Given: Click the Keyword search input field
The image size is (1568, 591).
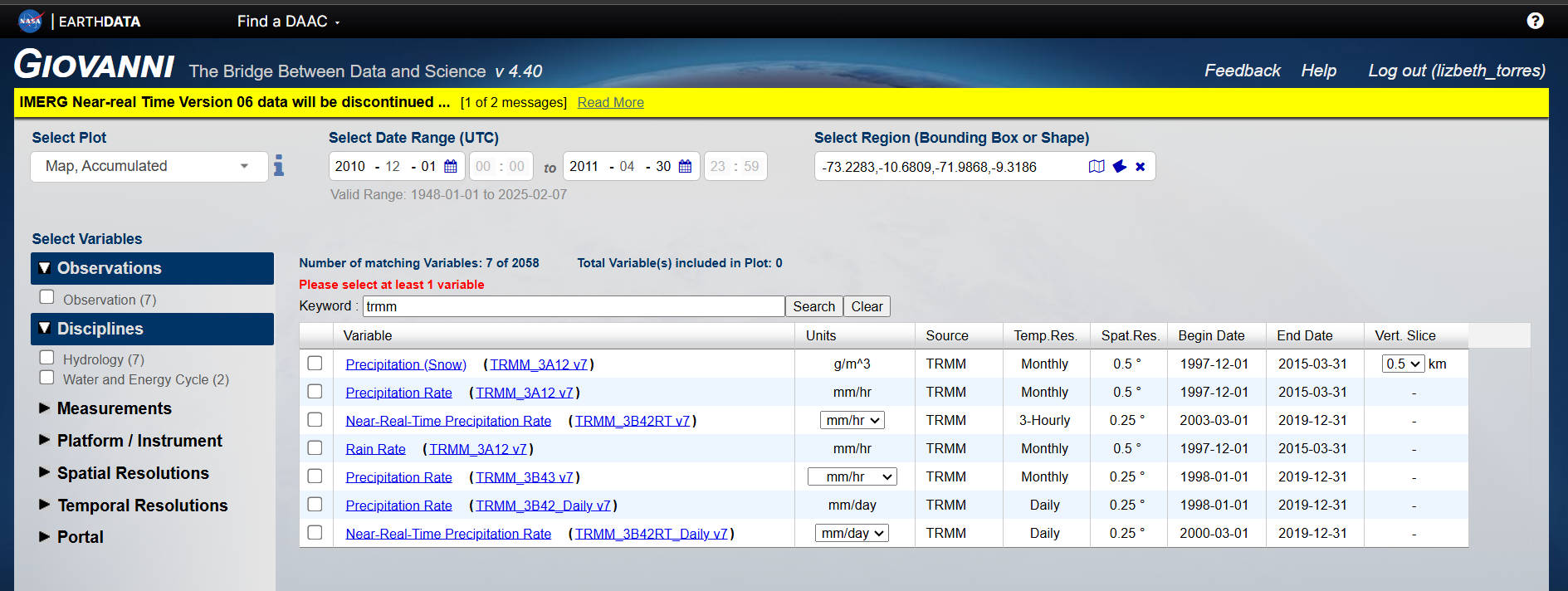Looking at the screenshot, I should (x=574, y=306).
